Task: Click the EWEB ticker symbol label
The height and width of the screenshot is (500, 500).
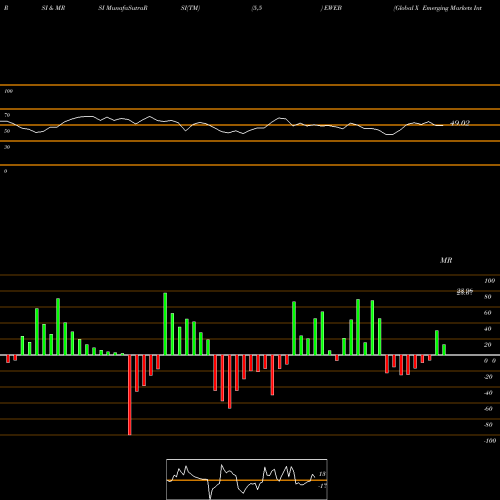Action: [x=332, y=8]
